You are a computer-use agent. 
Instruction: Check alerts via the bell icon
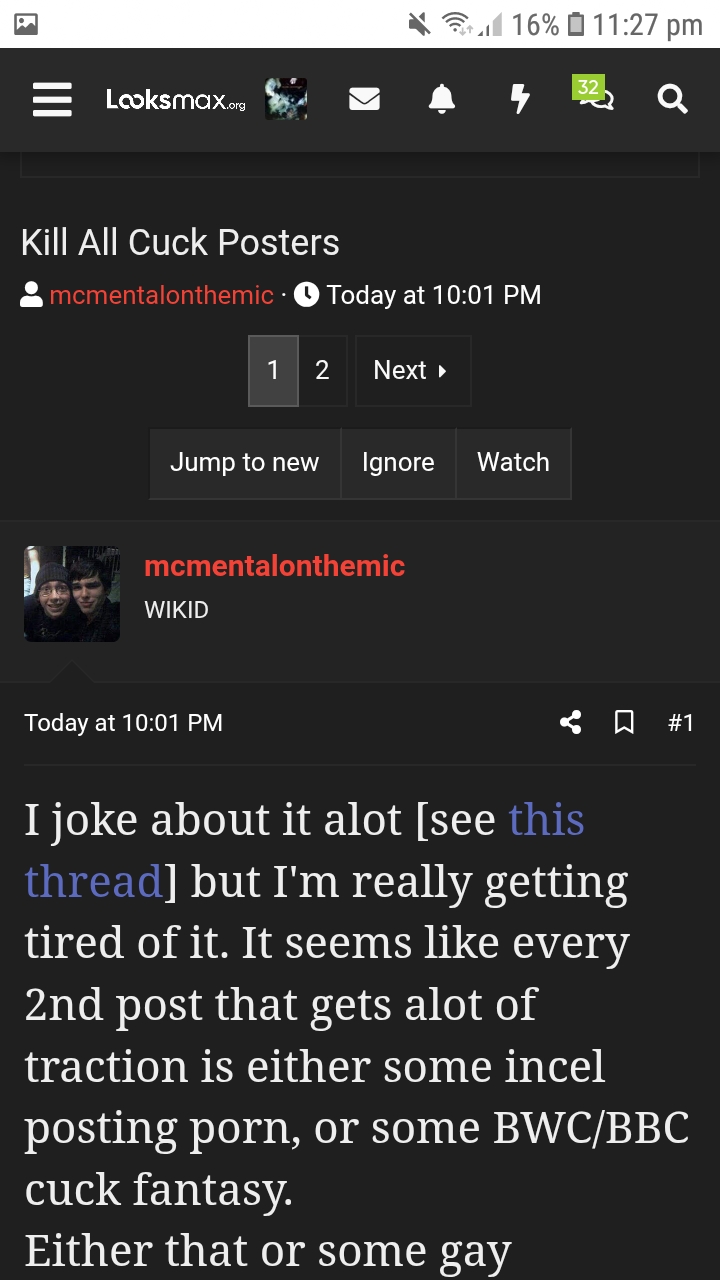(x=441, y=99)
